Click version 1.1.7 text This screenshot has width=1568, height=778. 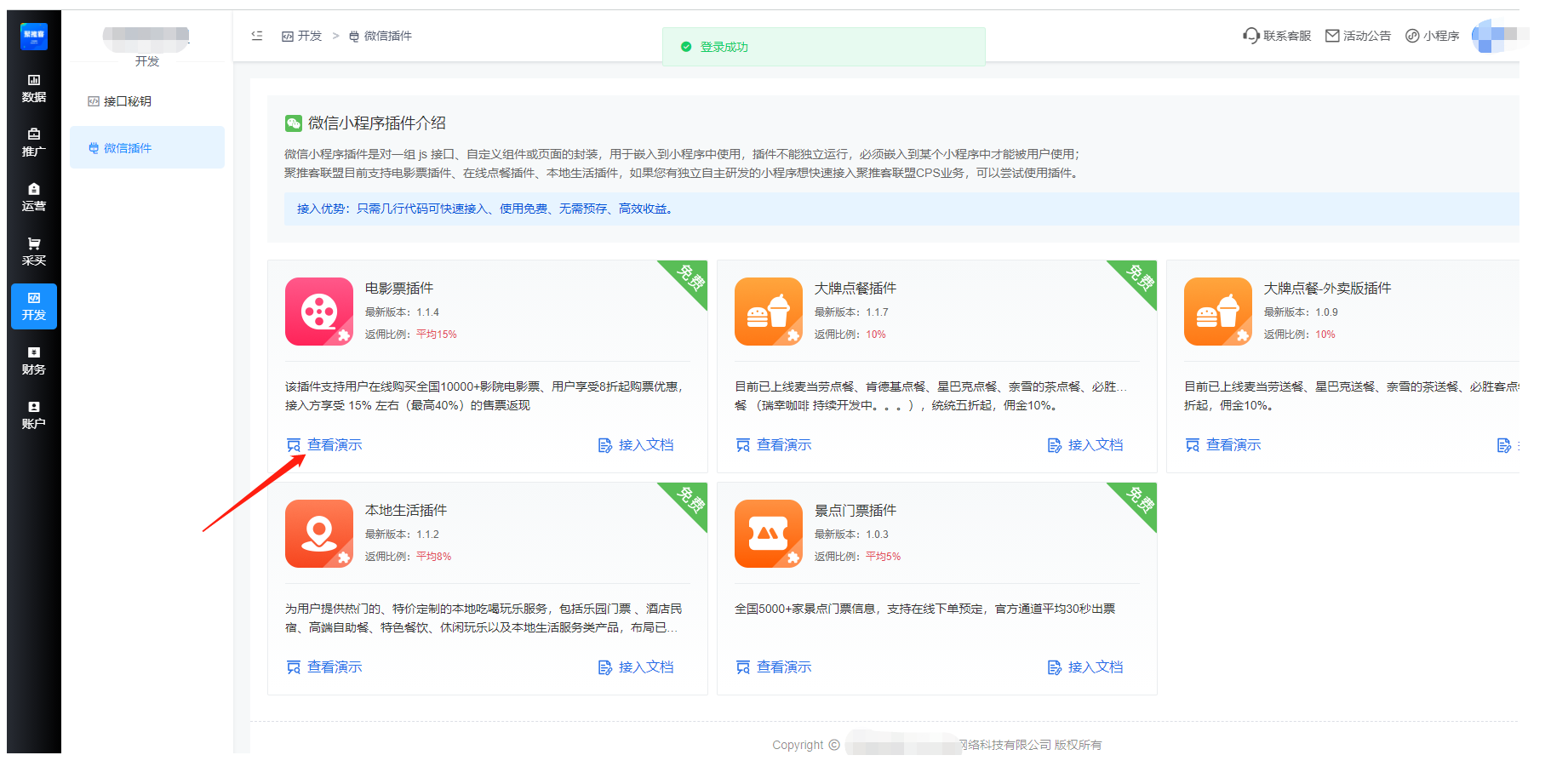coord(877,312)
